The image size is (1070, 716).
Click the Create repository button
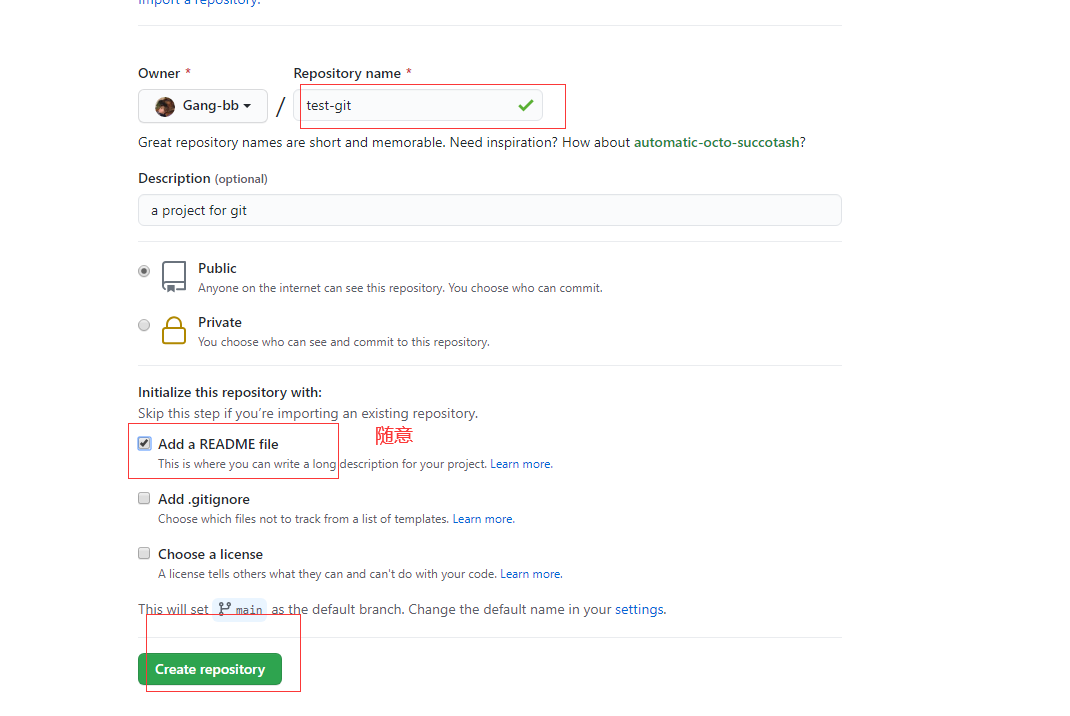[209, 669]
